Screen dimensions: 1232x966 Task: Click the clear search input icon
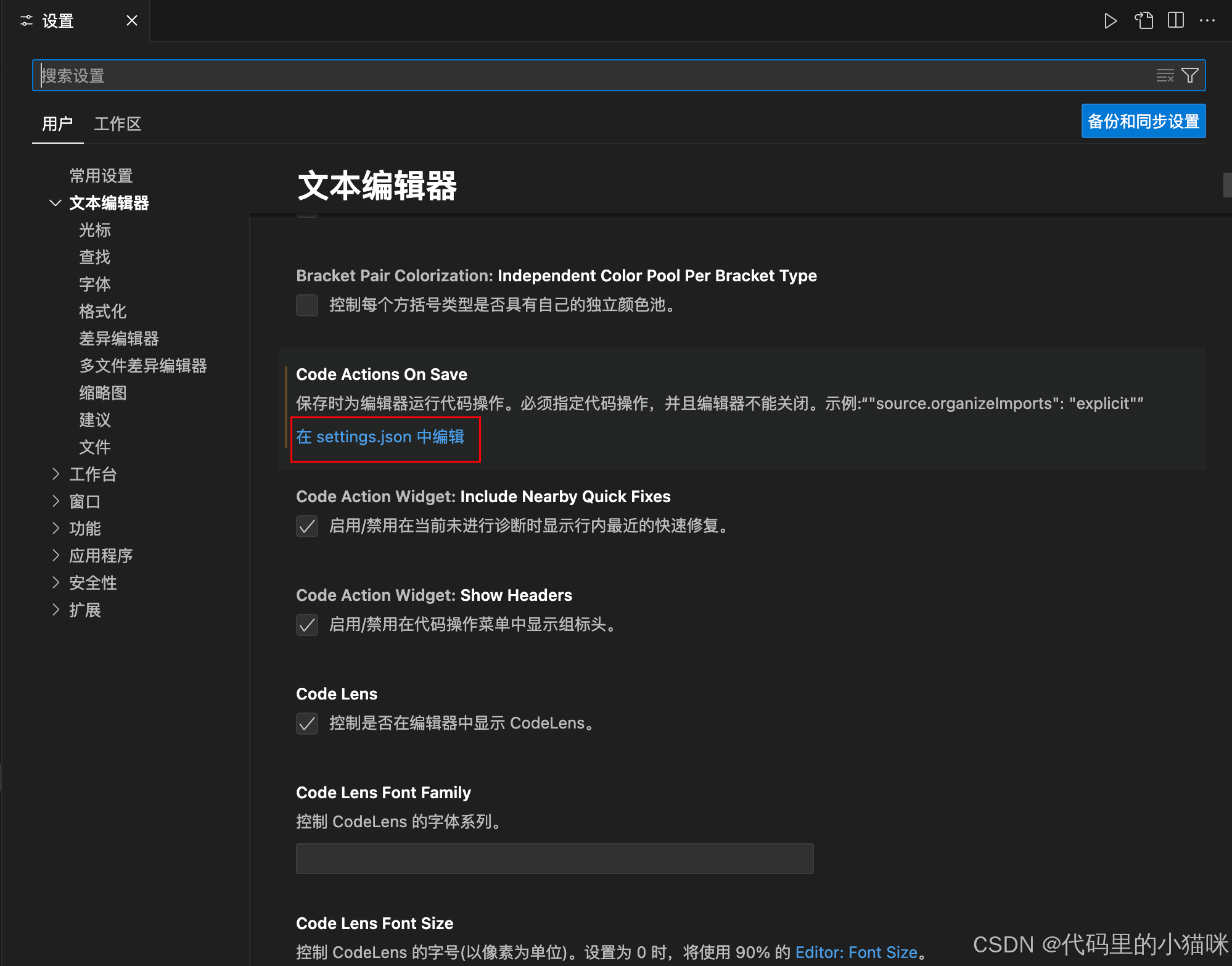tap(1164, 76)
